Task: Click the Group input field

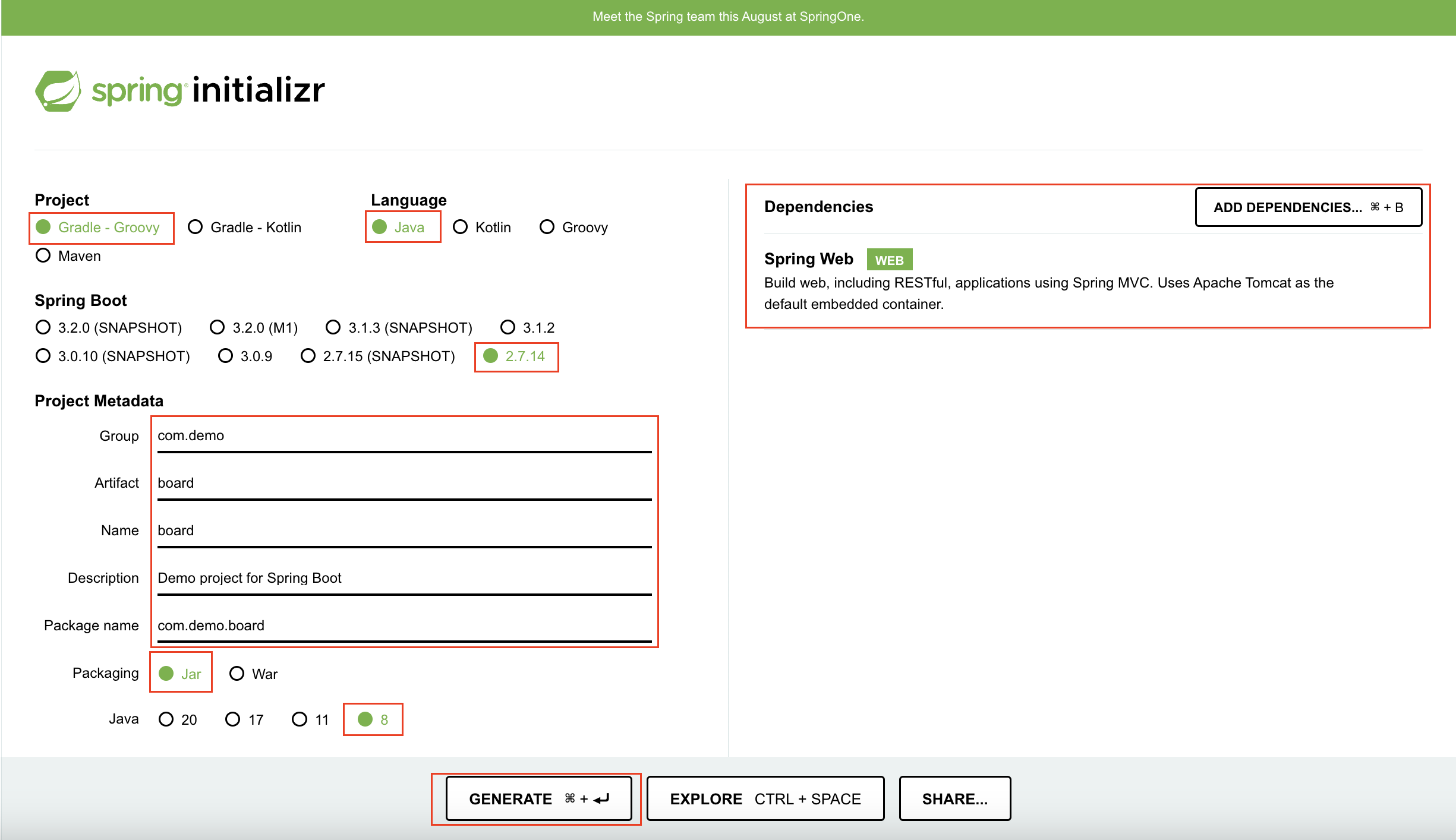Action: pyautogui.click(x=404, y=436)
